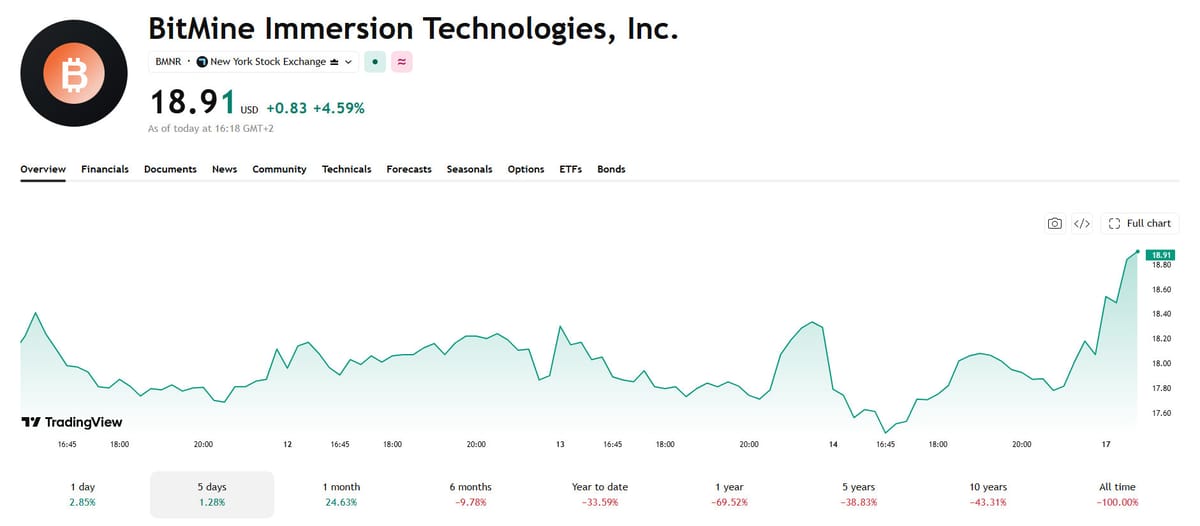Open Full chart view
Viewport: 1200px width, 526px height.
coord(1139,224)
